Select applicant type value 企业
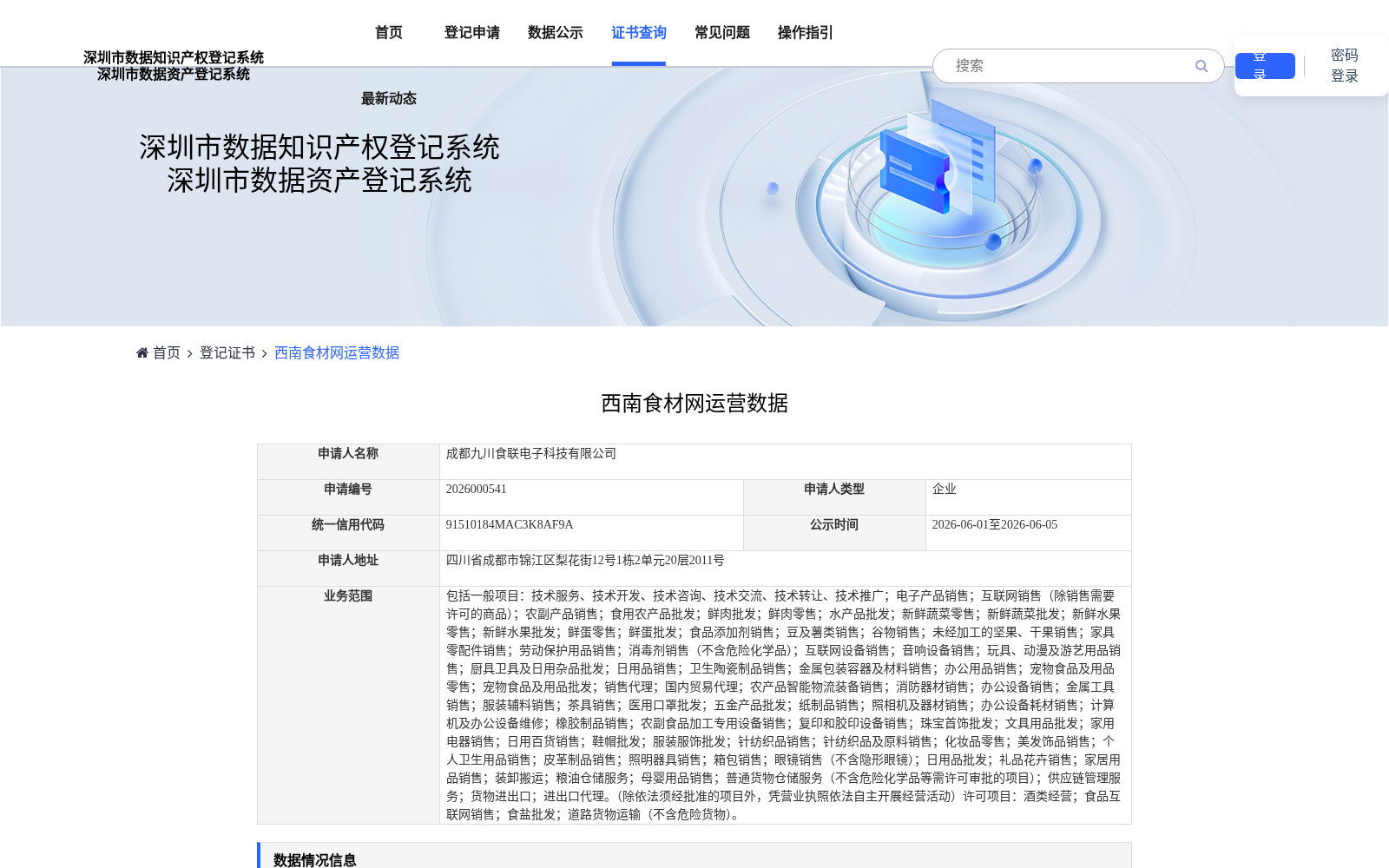Image resolution: width=1389 pixels, height=868 pixels. click(x=945, y=490)
